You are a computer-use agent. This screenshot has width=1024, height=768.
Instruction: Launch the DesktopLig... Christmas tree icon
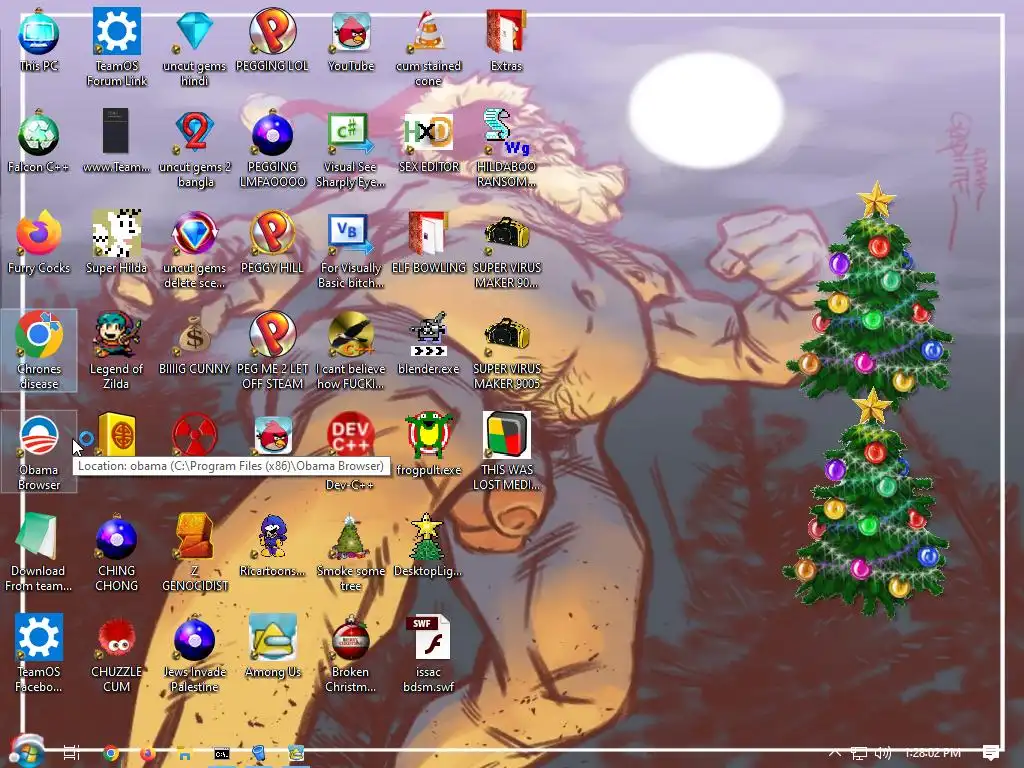click(428, 545)
